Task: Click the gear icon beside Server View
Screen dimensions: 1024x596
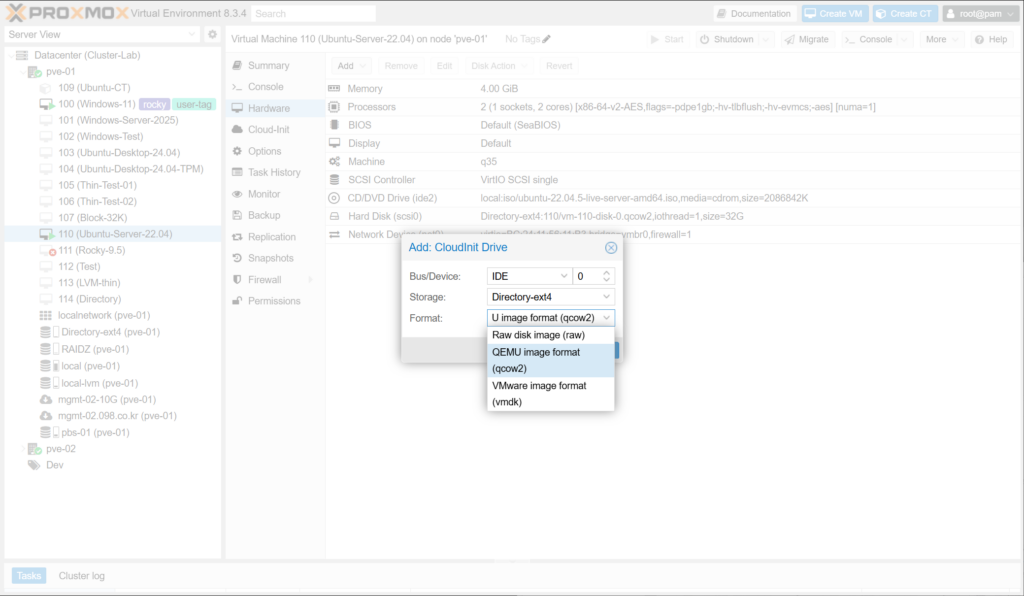Action: click(212, 35)
